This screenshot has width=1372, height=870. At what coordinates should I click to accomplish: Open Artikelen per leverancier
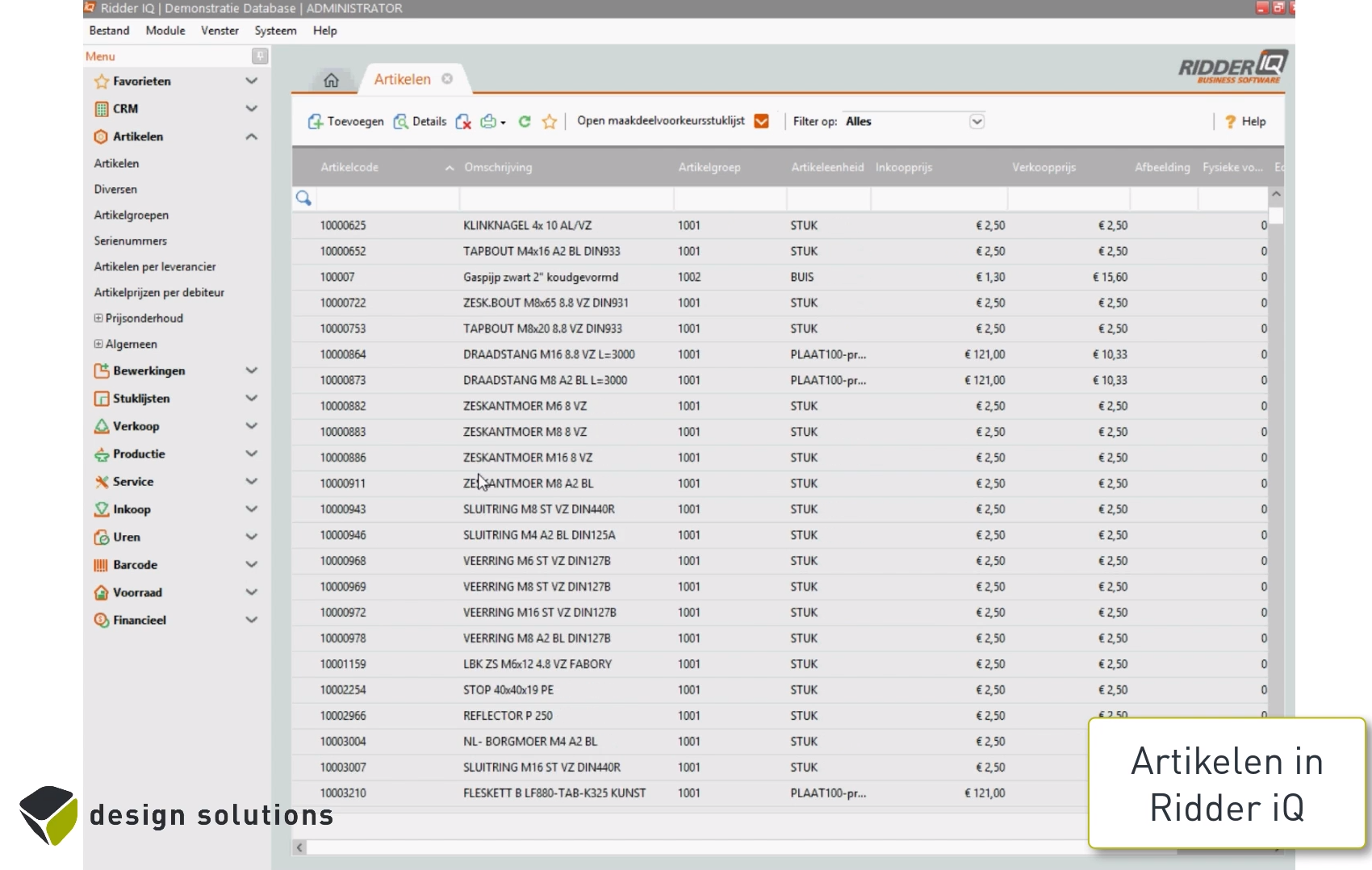[155, 266]
